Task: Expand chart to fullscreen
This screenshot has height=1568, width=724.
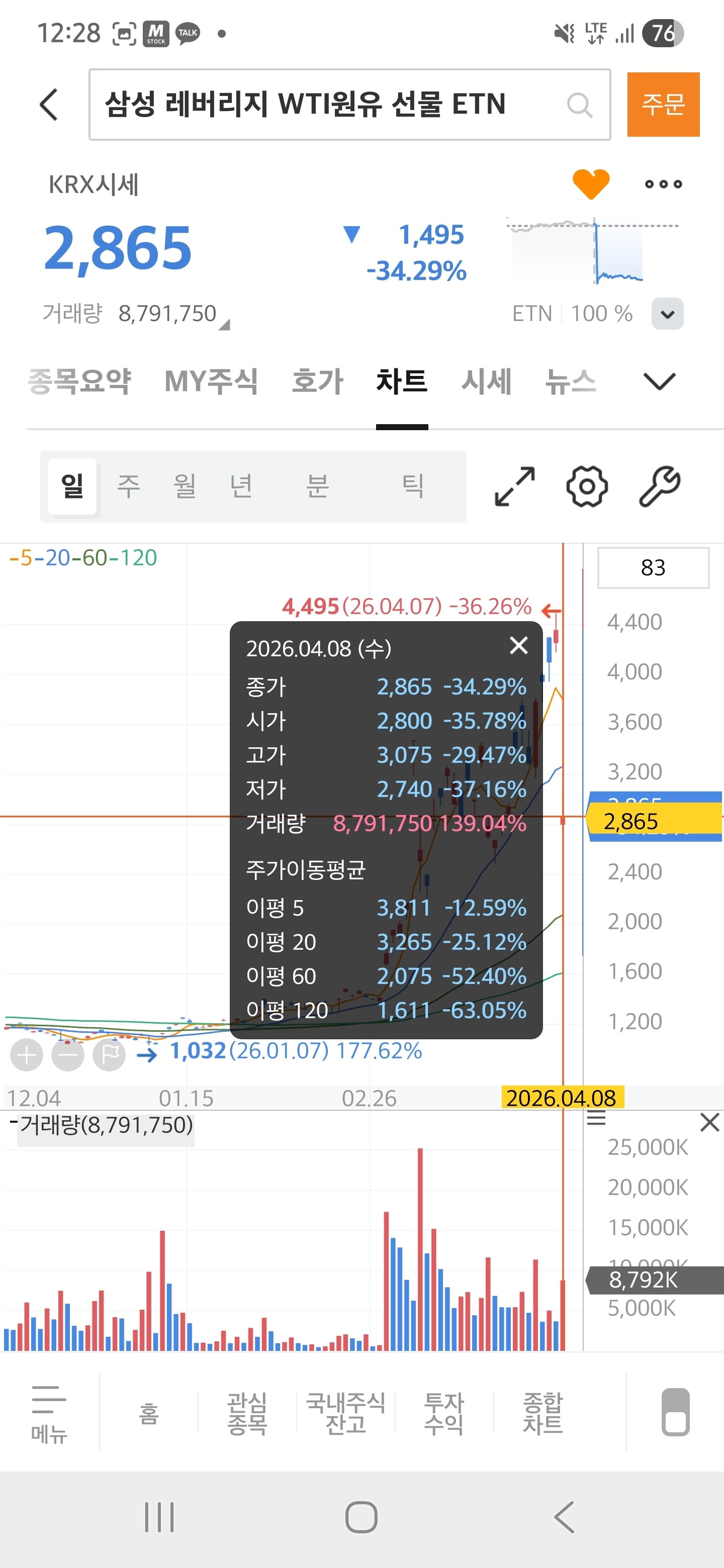Action: (514, 486)
